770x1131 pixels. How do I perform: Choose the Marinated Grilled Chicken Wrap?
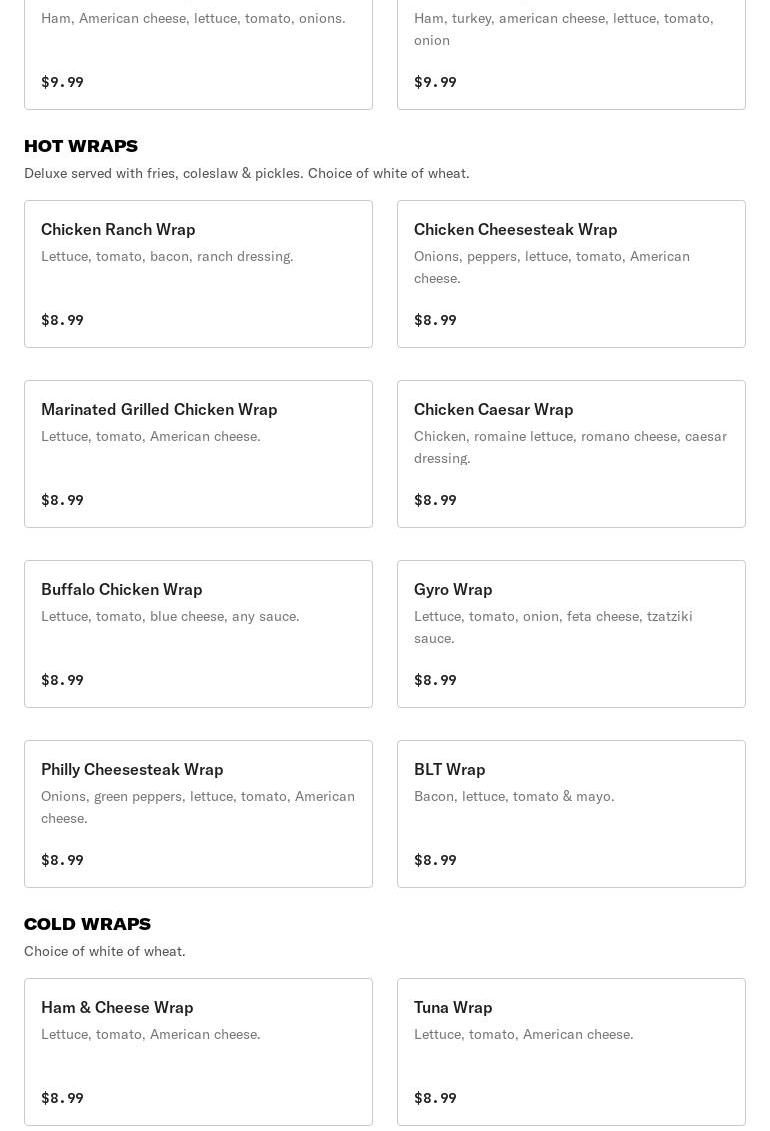[198, 453]
